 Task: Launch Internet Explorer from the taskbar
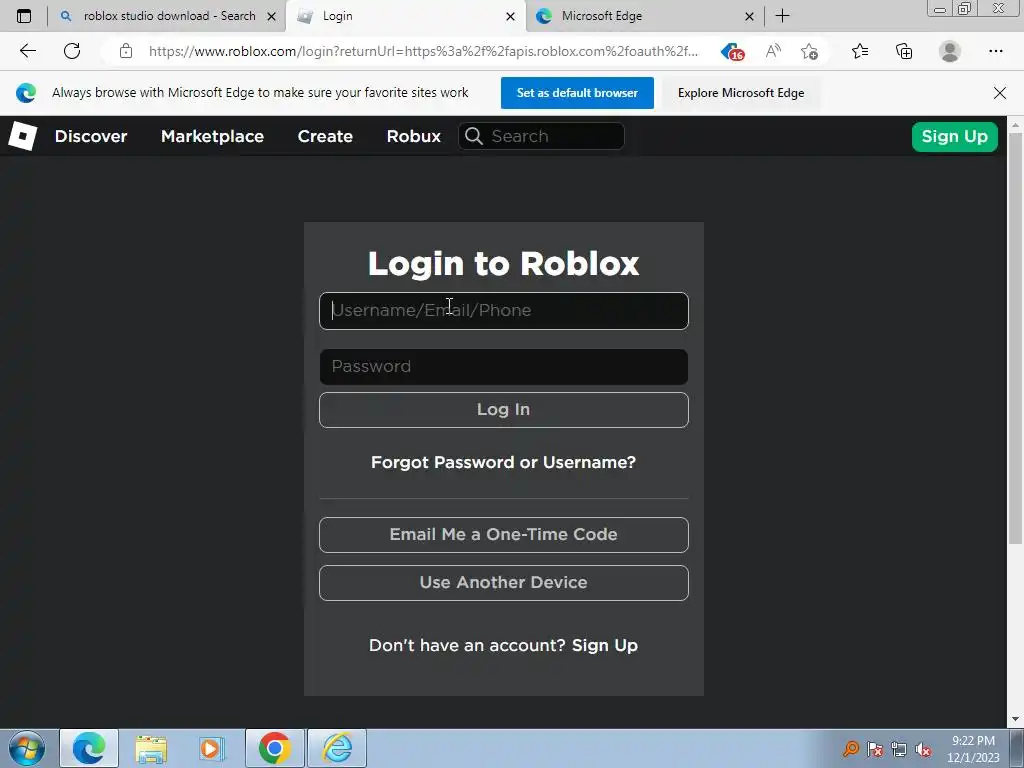tap(337, 748)
